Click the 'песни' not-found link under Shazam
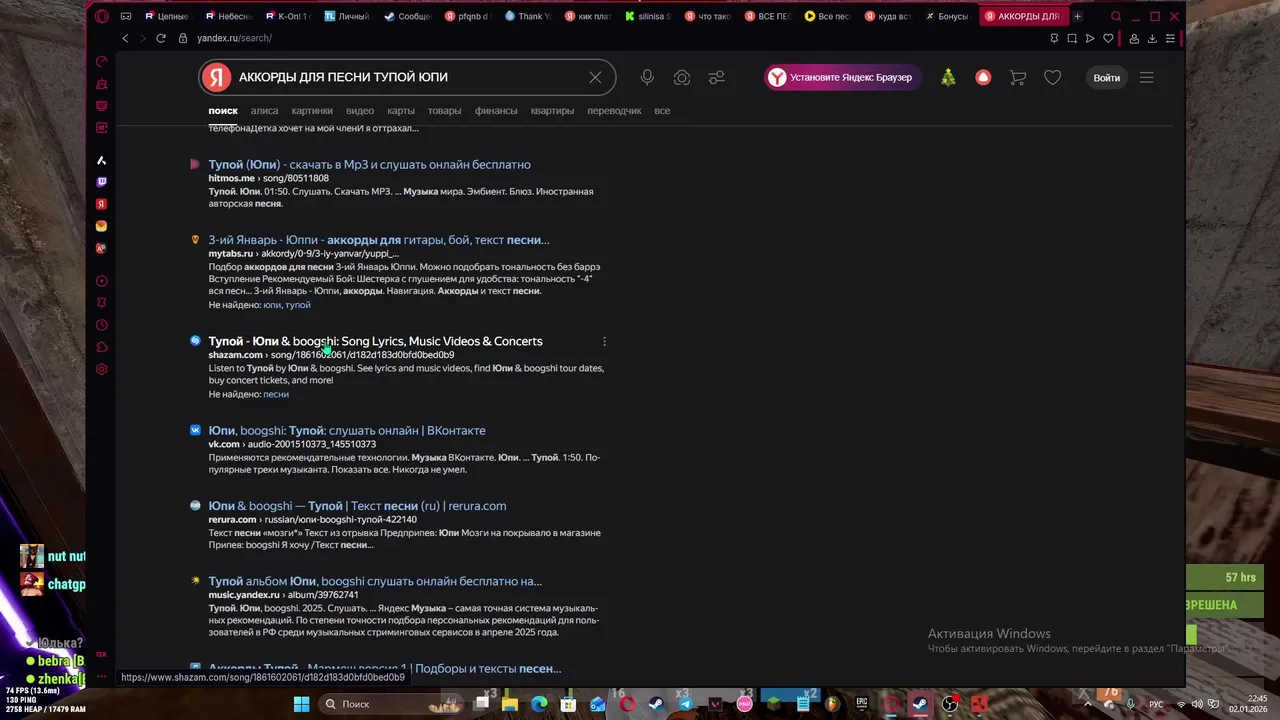 276,394
